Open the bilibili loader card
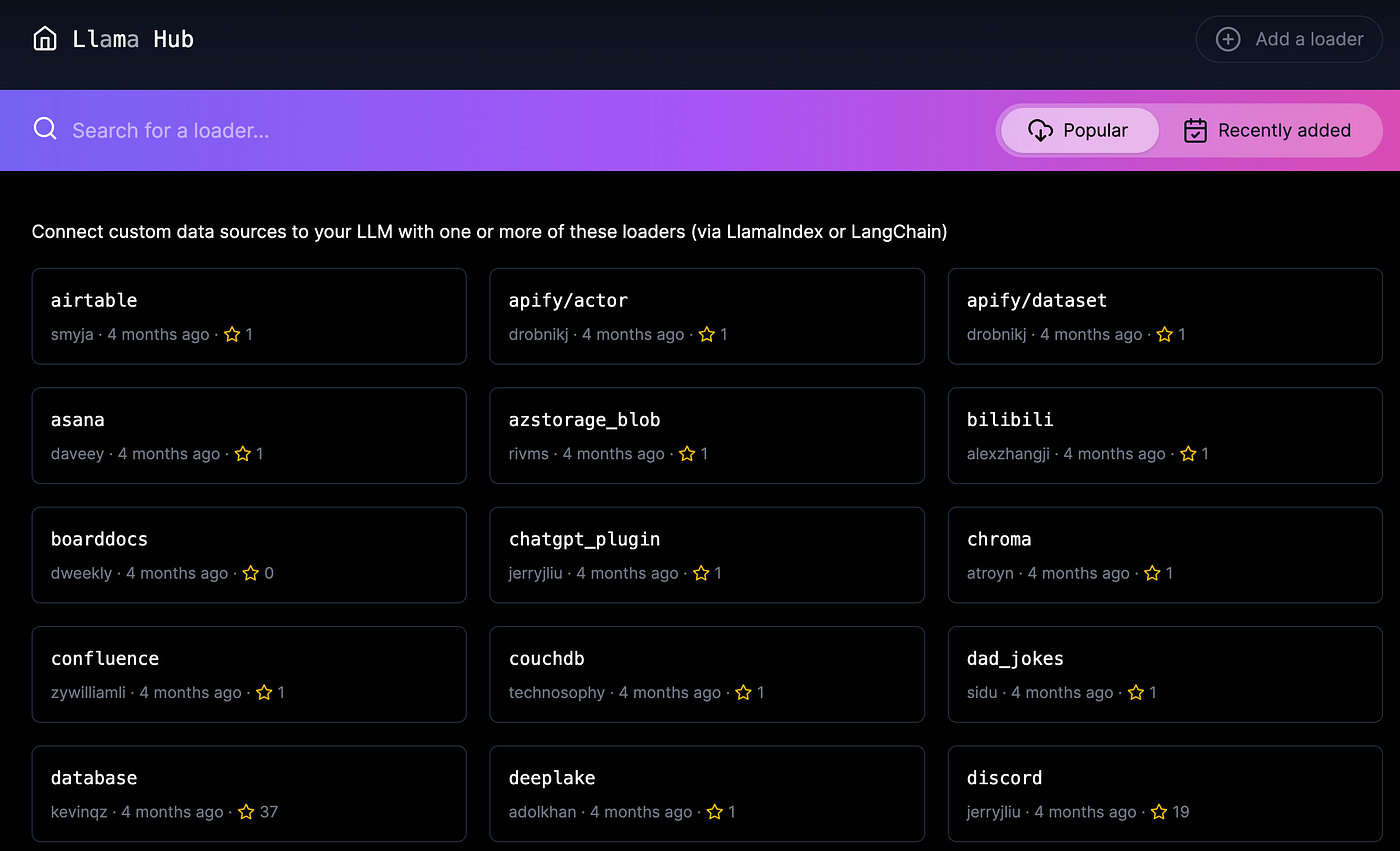Image resolution: width=1400 pixels, height=851 pixels. pos(1165,435)
